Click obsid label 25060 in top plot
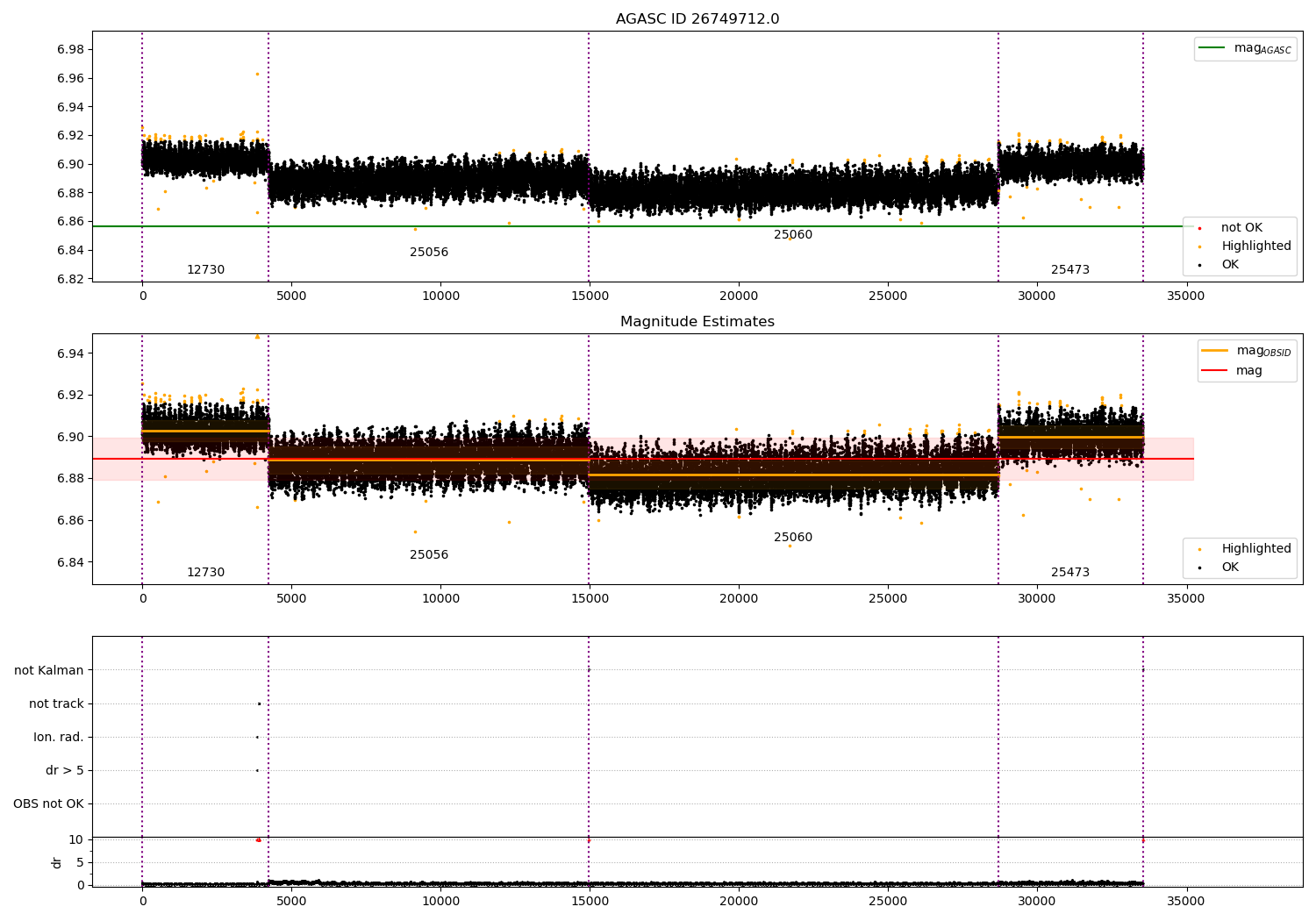Image resolution: width=1316 pixels, height=921 pixels. coord(793,235)
